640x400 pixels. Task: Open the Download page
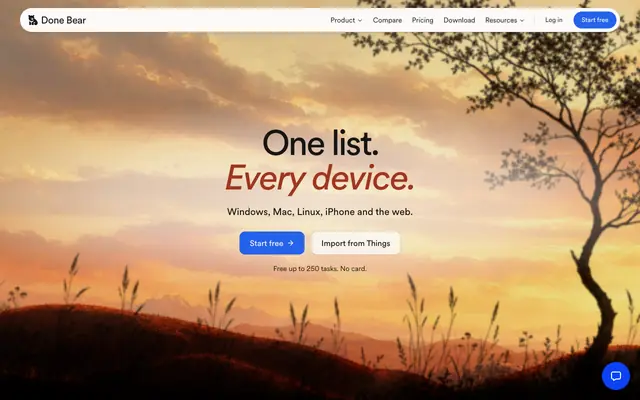pos(459,20)
